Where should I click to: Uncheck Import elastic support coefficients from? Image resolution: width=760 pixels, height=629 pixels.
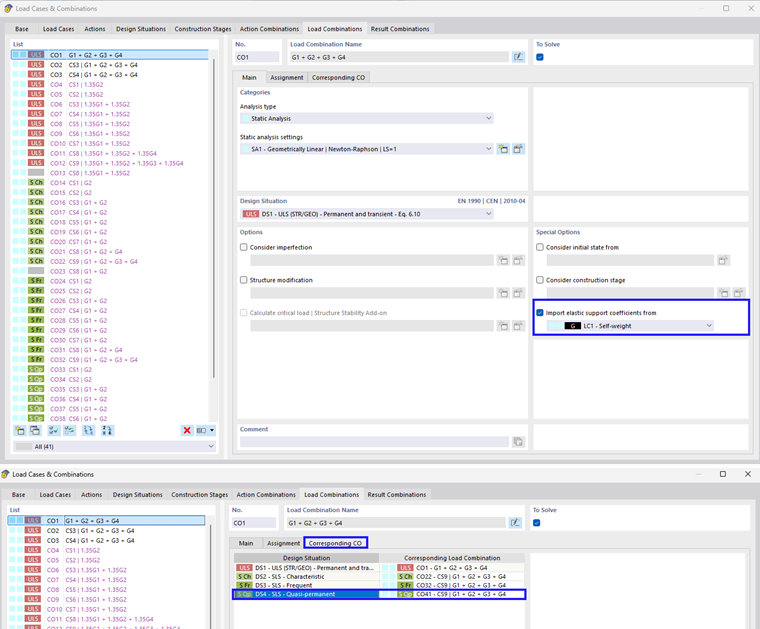point(540,313)
